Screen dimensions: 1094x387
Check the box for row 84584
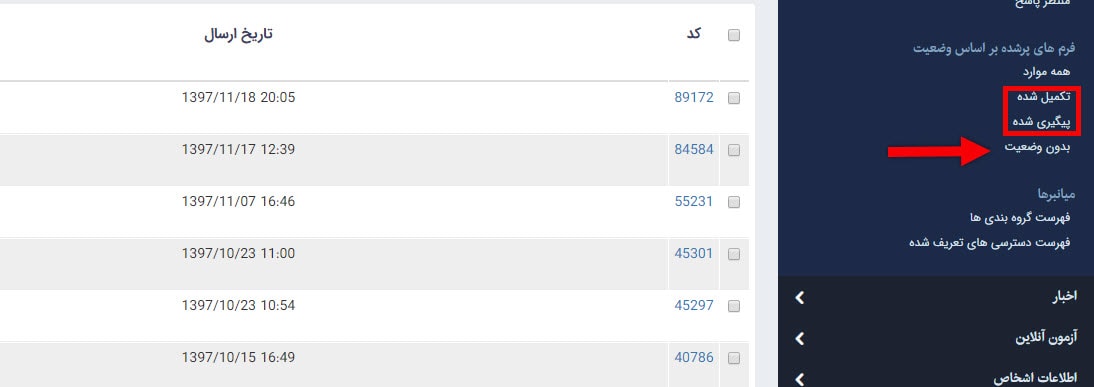(733, 150)
